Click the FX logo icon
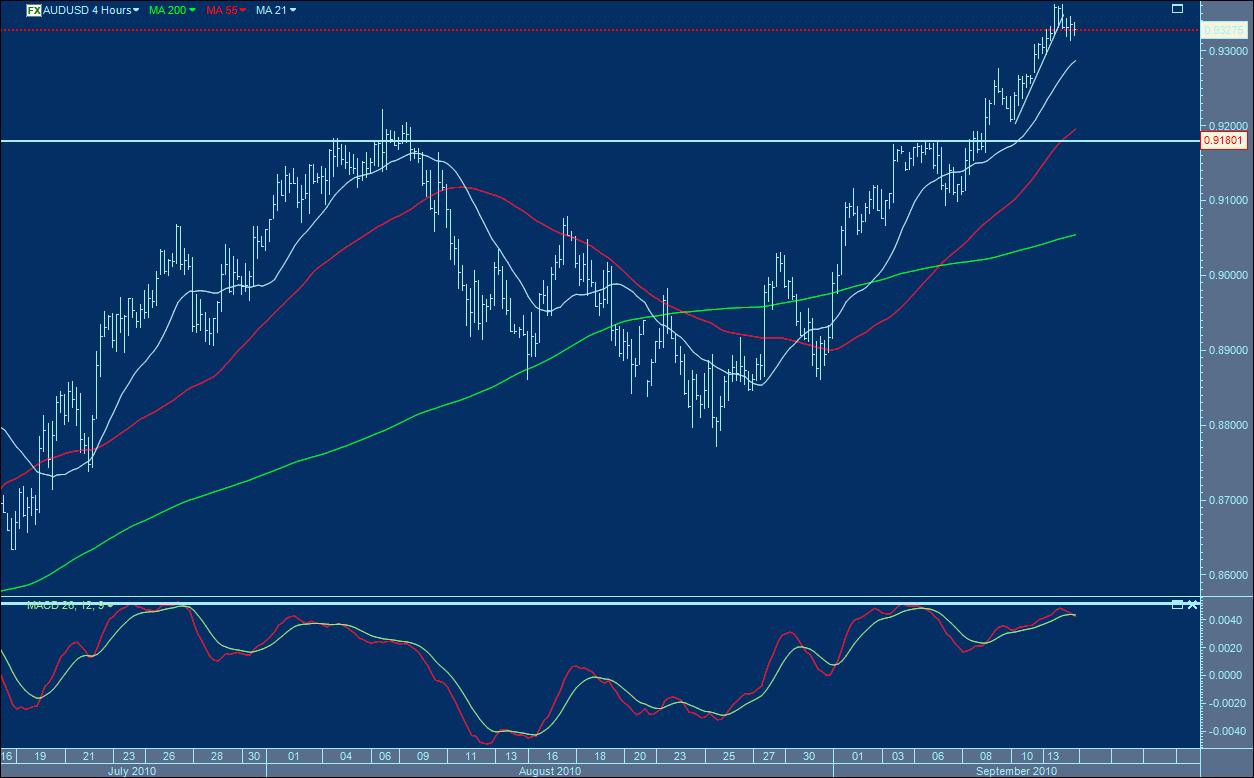The height and width of the screenshot is (778, 1254). click(32, 9)
